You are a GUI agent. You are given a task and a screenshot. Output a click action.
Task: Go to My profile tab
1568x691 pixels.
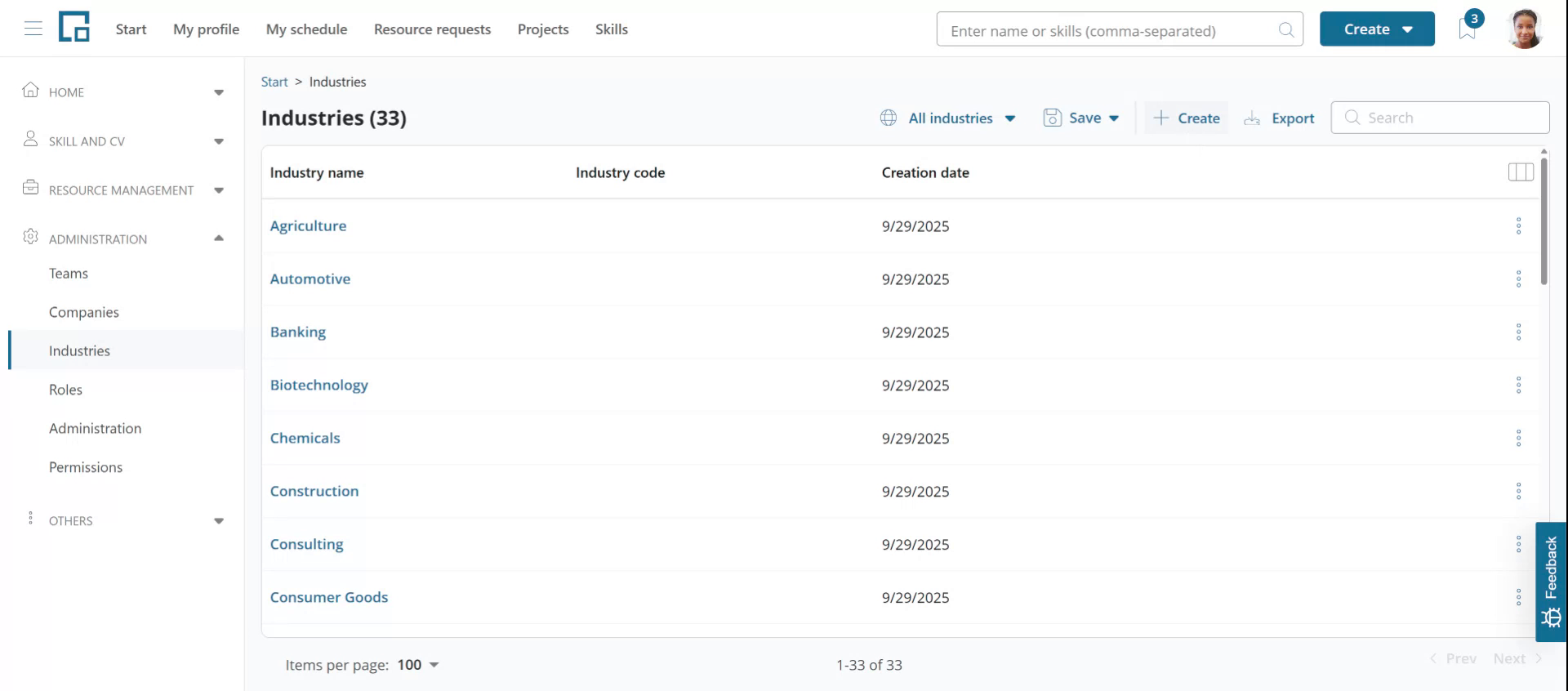point(207,29)
